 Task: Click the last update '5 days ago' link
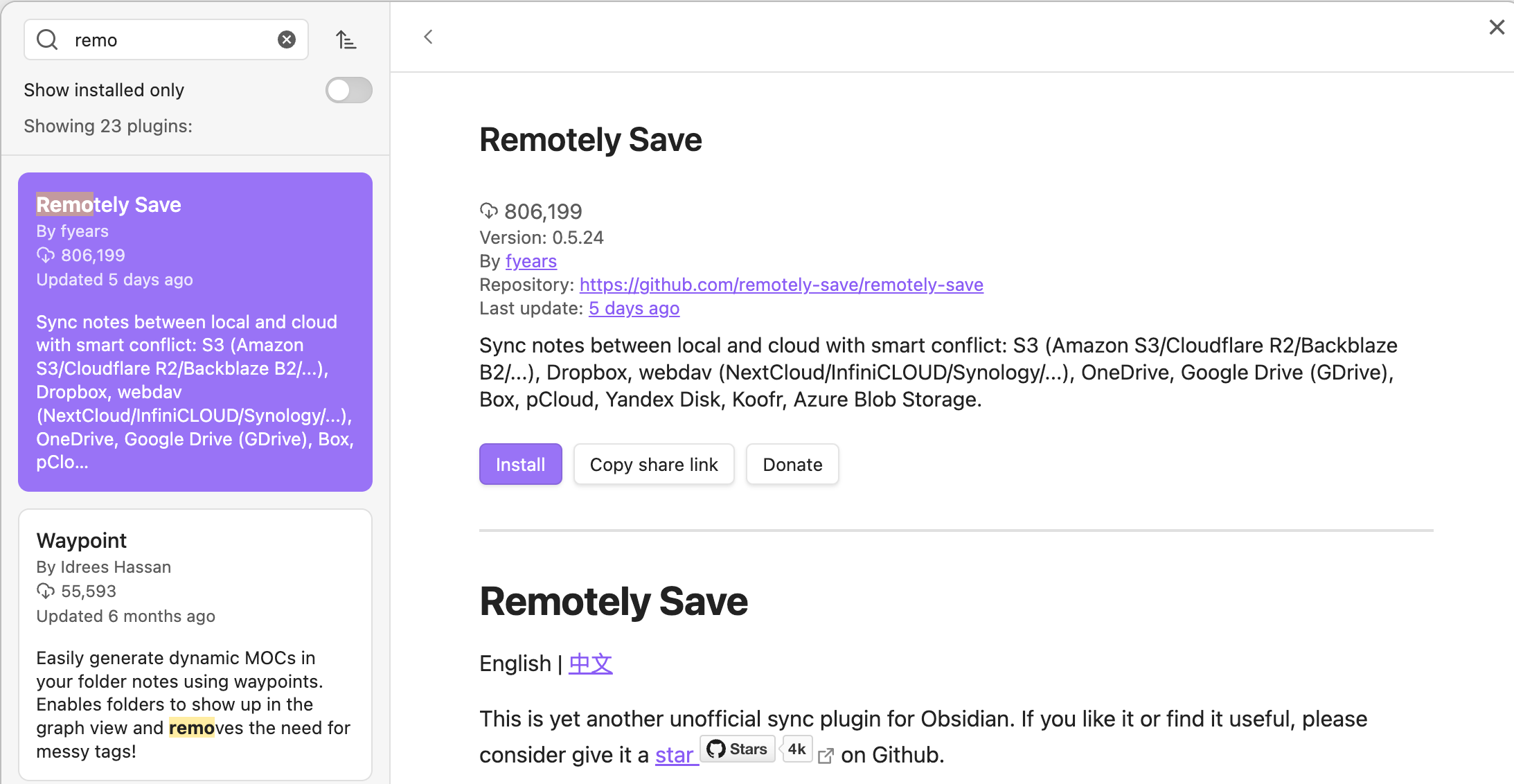pyautogui.click(x=633, y=308)
